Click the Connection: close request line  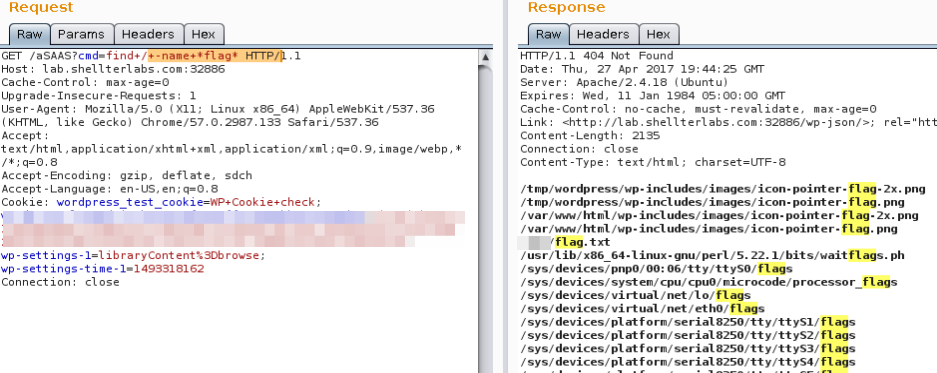pos(60,282)
